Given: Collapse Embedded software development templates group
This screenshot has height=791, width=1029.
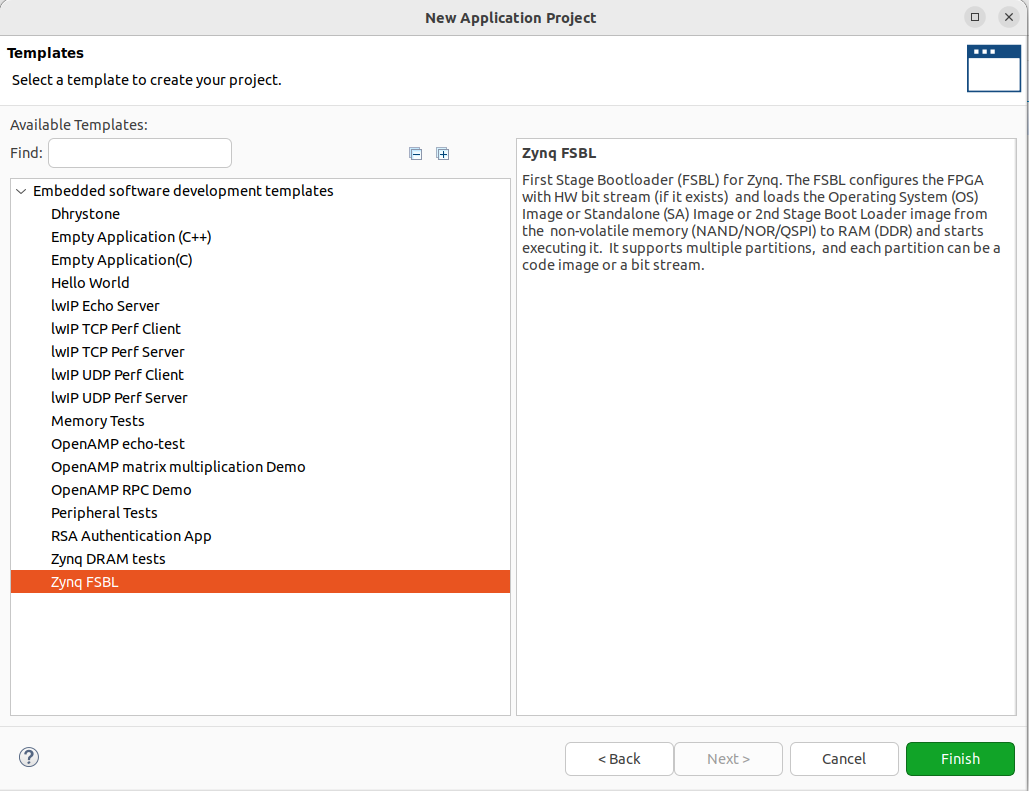Looking at the screenshot, I should click(21, 191).
